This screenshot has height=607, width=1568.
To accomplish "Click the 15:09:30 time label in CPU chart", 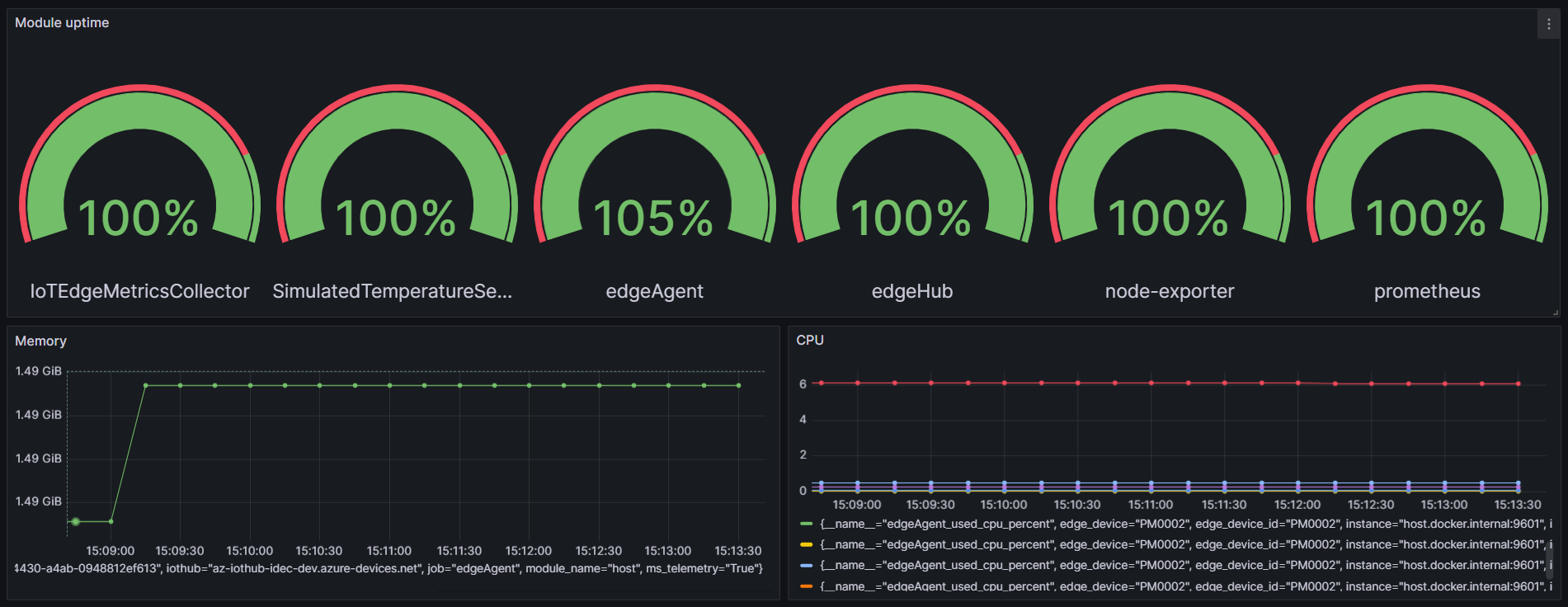I will pyautogui.click(x=930, y=504).
